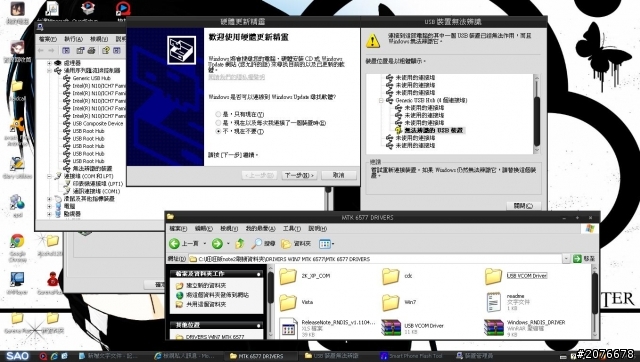Select the Win7 folder icon
The height and width of the screenshot is (362, 640).
(391, 302)
